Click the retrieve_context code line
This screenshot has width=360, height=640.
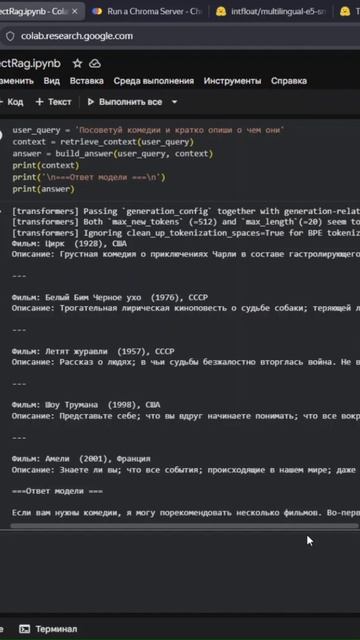[103, 142]
